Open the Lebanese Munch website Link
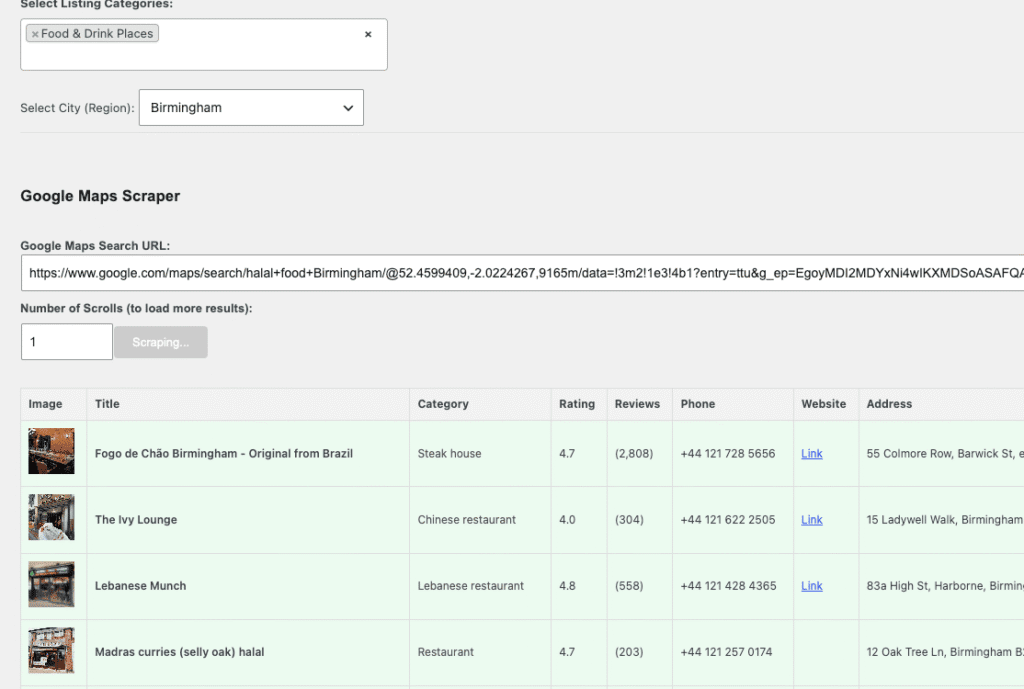 pyautogui.click(x=812, y=586)
